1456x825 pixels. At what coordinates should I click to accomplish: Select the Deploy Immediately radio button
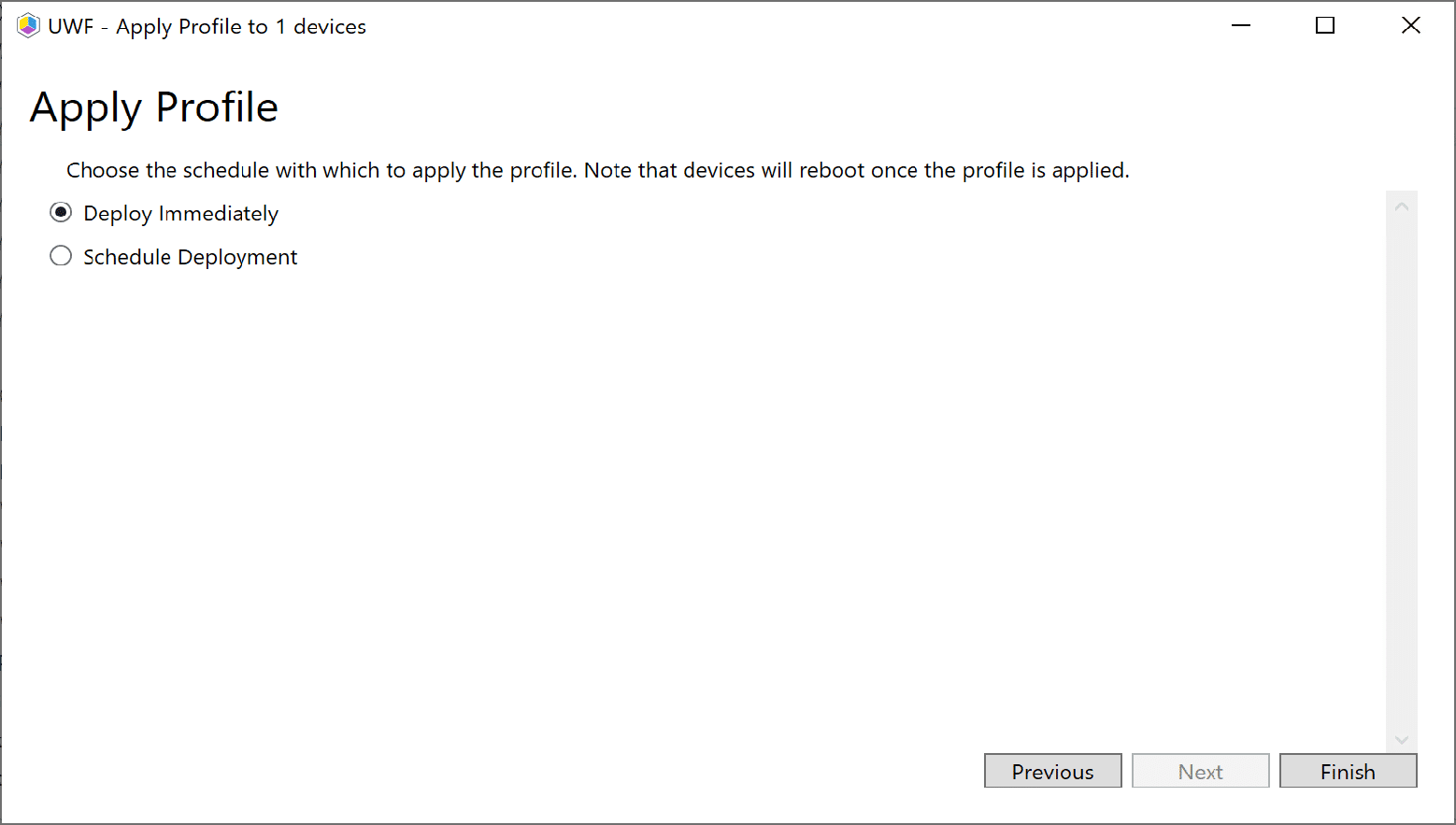61,212
